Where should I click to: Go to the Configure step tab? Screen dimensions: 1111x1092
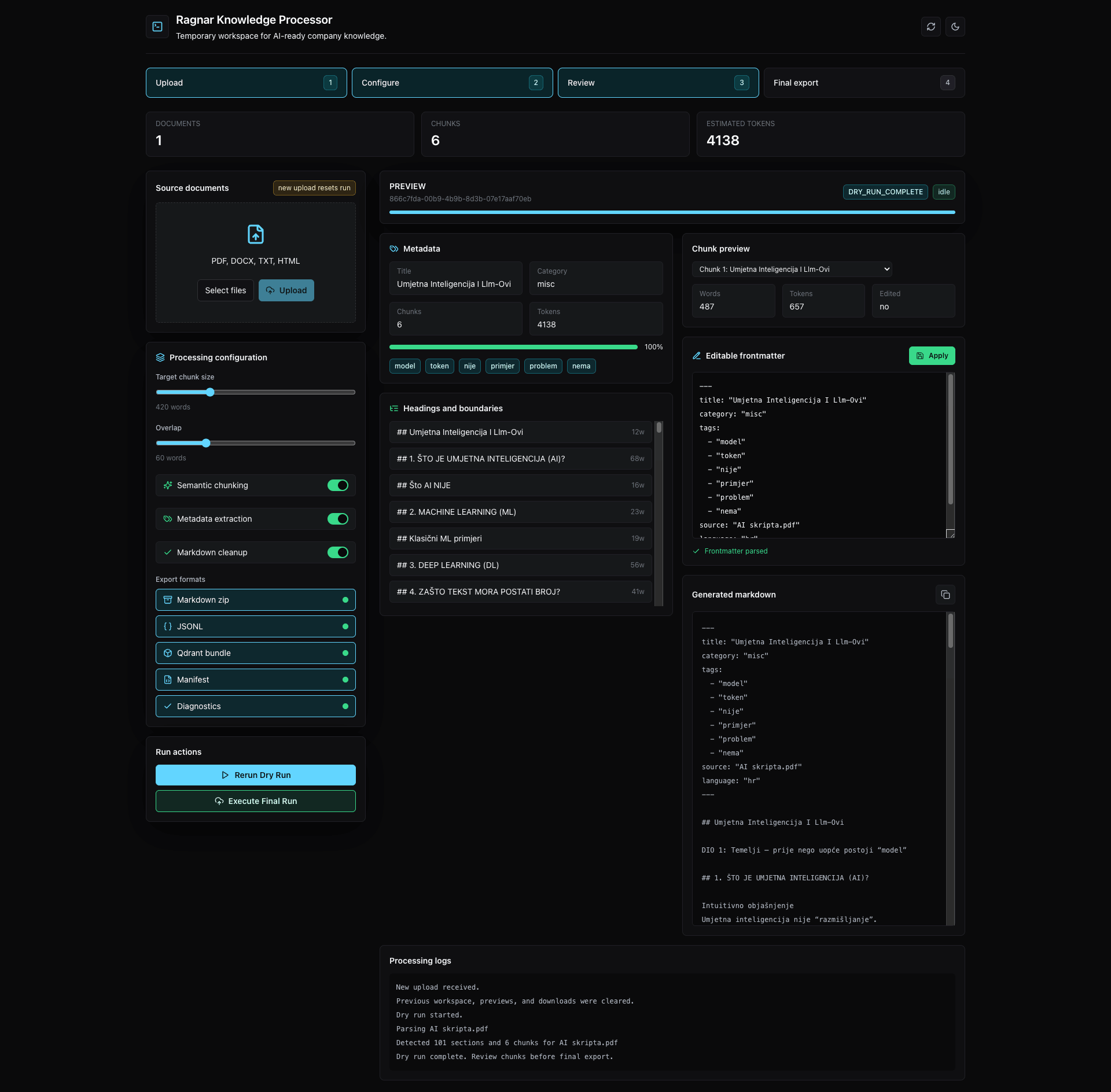click(453, 83)
